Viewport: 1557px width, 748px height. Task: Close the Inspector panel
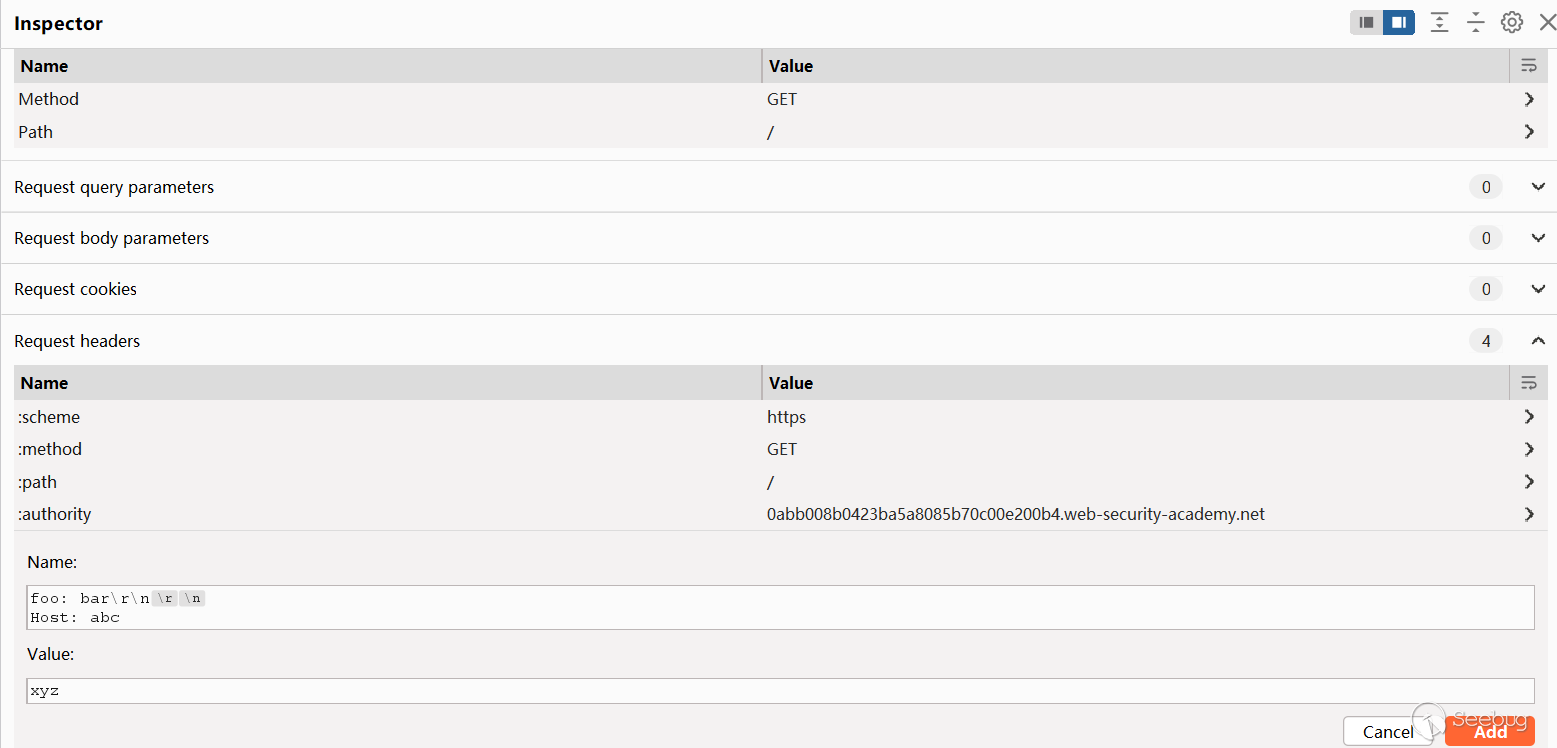[1546, 22]
